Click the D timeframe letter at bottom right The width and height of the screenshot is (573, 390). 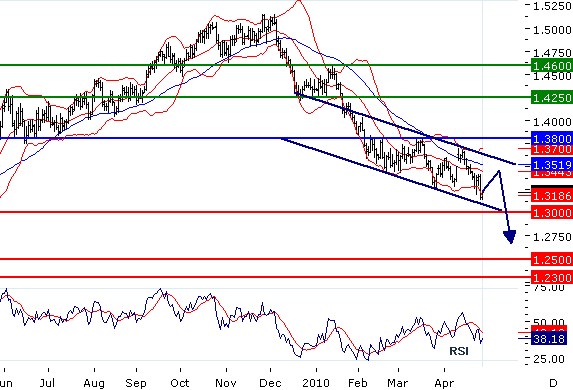(x=553, y=383)
